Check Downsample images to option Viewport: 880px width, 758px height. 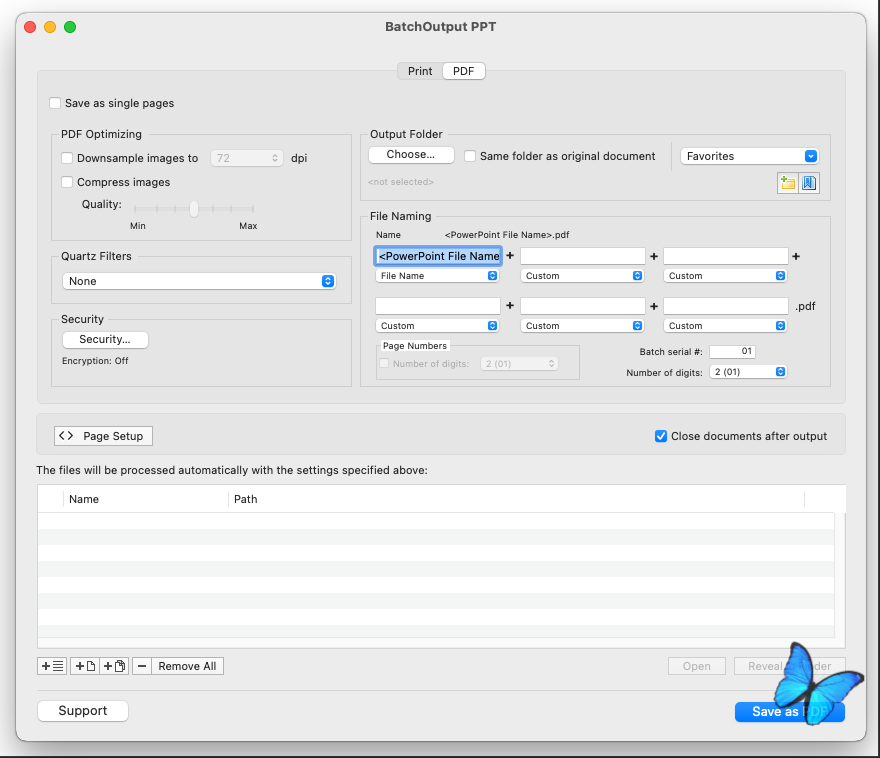pyautogui.click(x=67, y=158)
